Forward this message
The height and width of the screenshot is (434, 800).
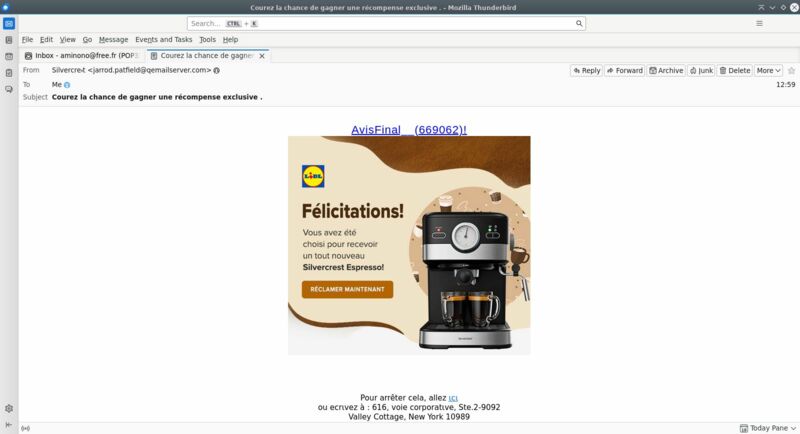tap(624, 70)
